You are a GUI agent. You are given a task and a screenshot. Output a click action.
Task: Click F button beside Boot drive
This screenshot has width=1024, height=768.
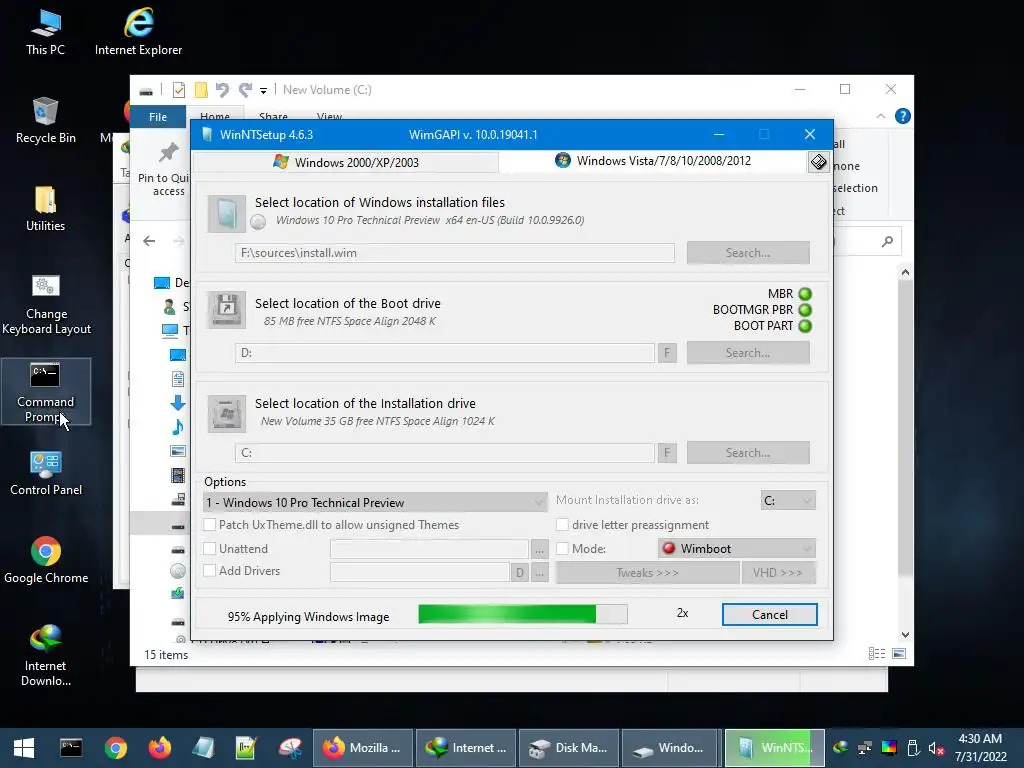coord(667,353)
